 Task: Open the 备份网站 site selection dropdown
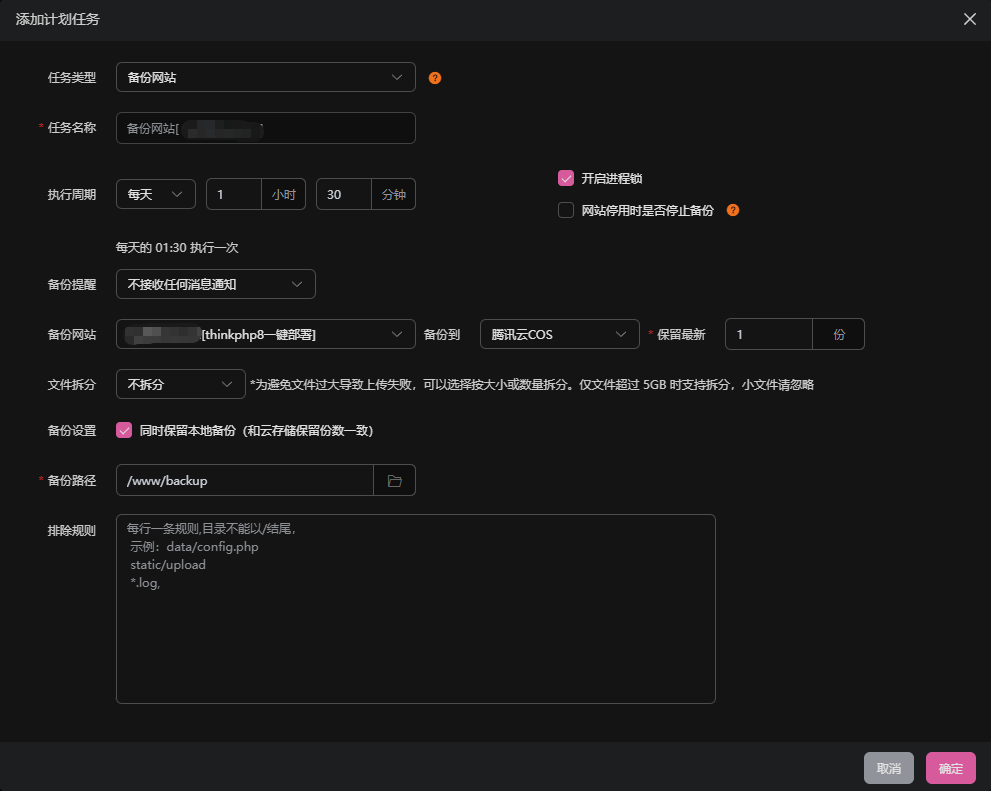(x=265, y=334)
